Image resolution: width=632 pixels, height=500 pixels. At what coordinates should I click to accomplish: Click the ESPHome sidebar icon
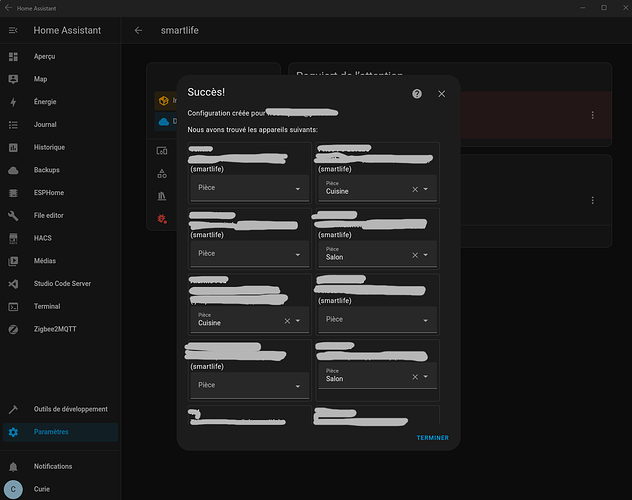pyautogui.click(x=13, y=193)
